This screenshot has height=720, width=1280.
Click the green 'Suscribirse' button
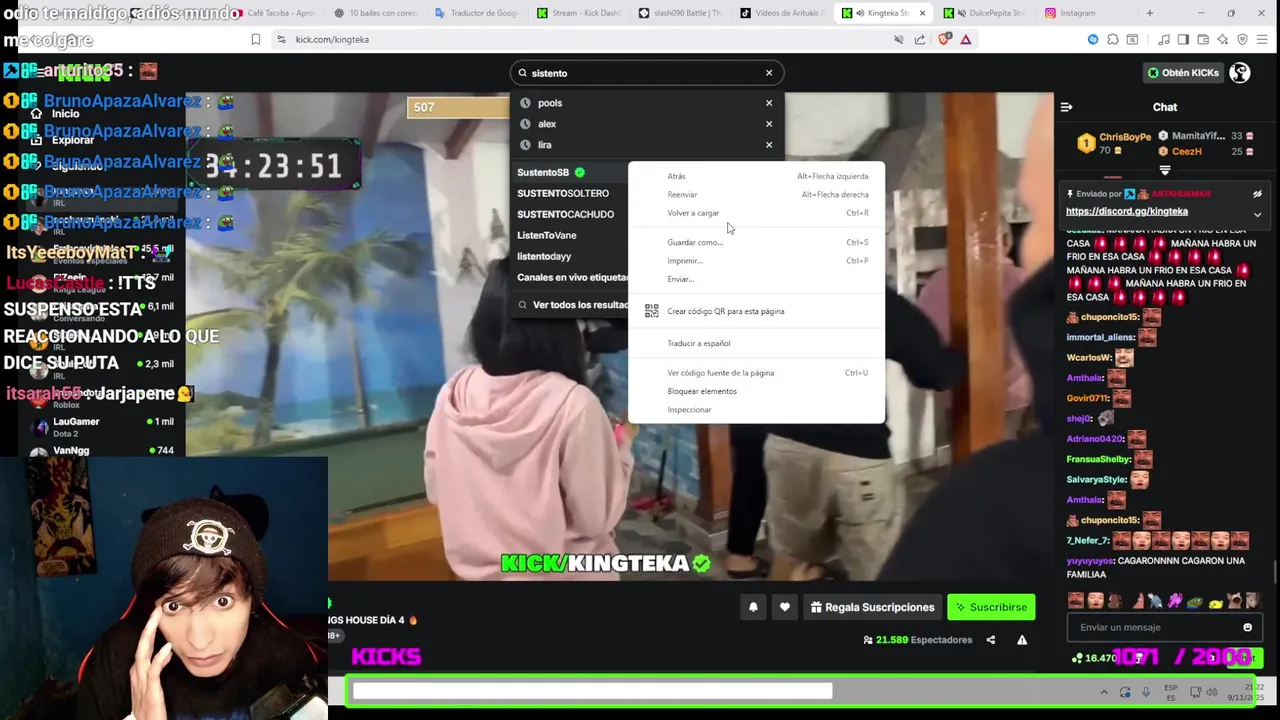point(991,607)
